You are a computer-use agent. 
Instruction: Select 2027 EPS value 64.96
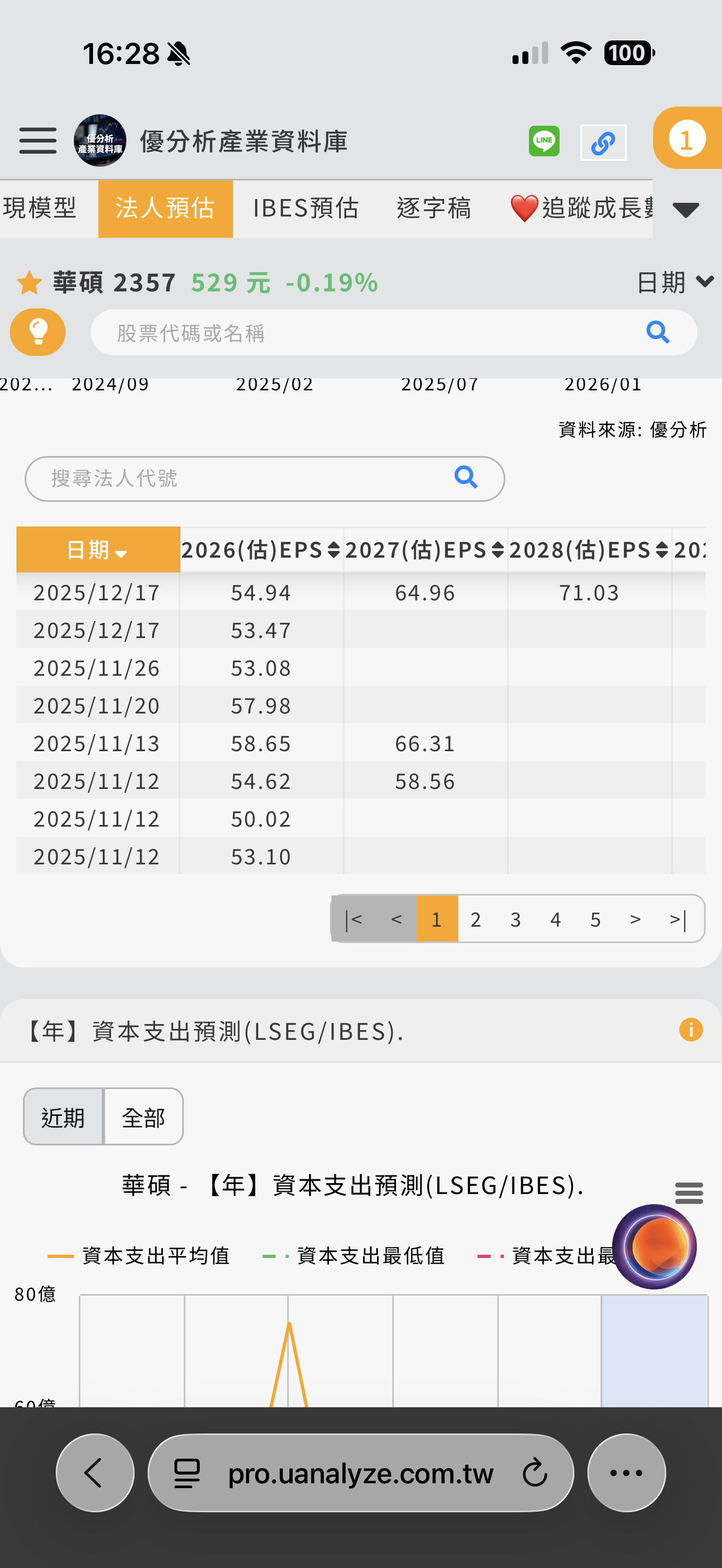click(x=425, y=592)
